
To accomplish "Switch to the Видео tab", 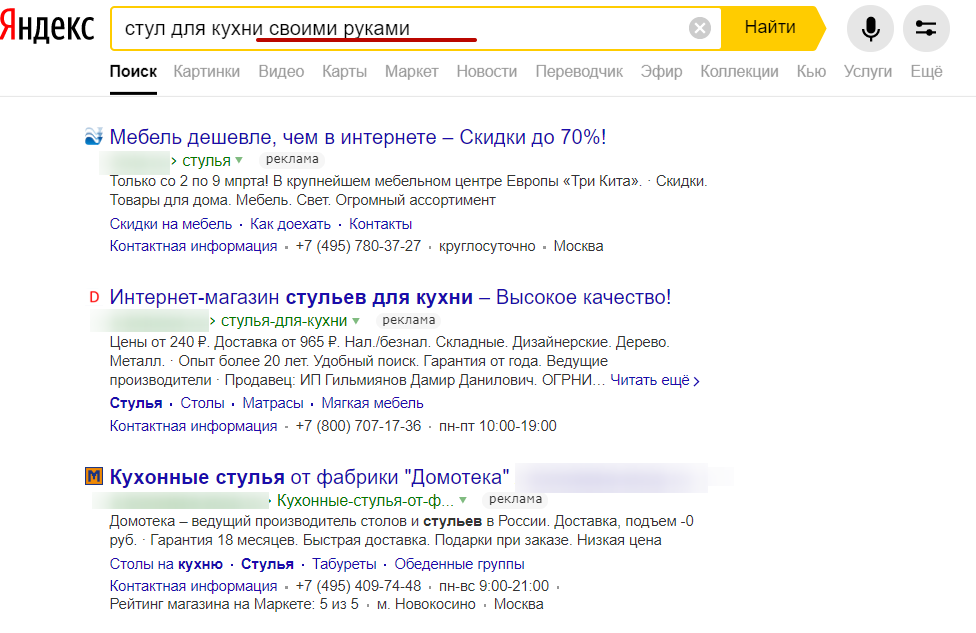I will click(281, 72).
